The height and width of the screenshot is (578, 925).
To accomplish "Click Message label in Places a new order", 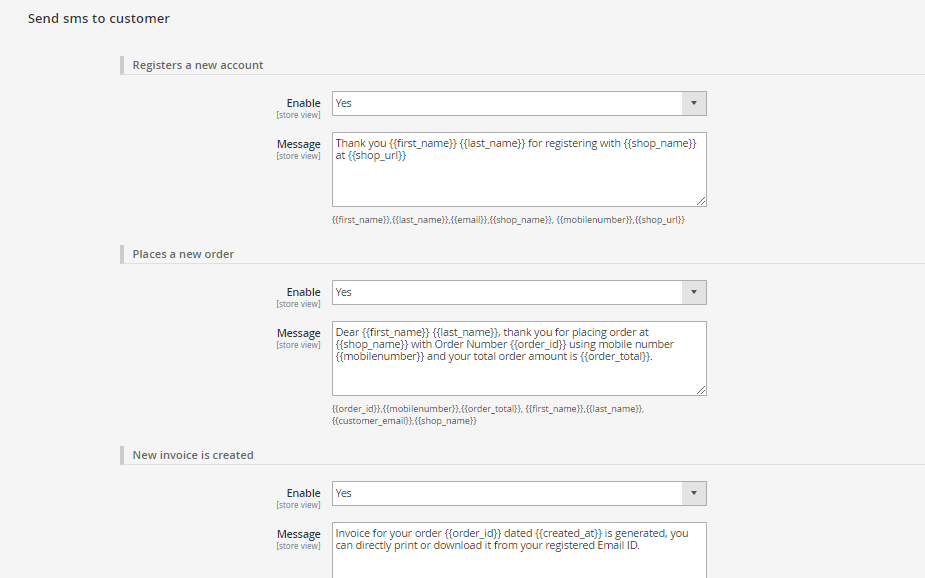I will (x=299, y=333).
